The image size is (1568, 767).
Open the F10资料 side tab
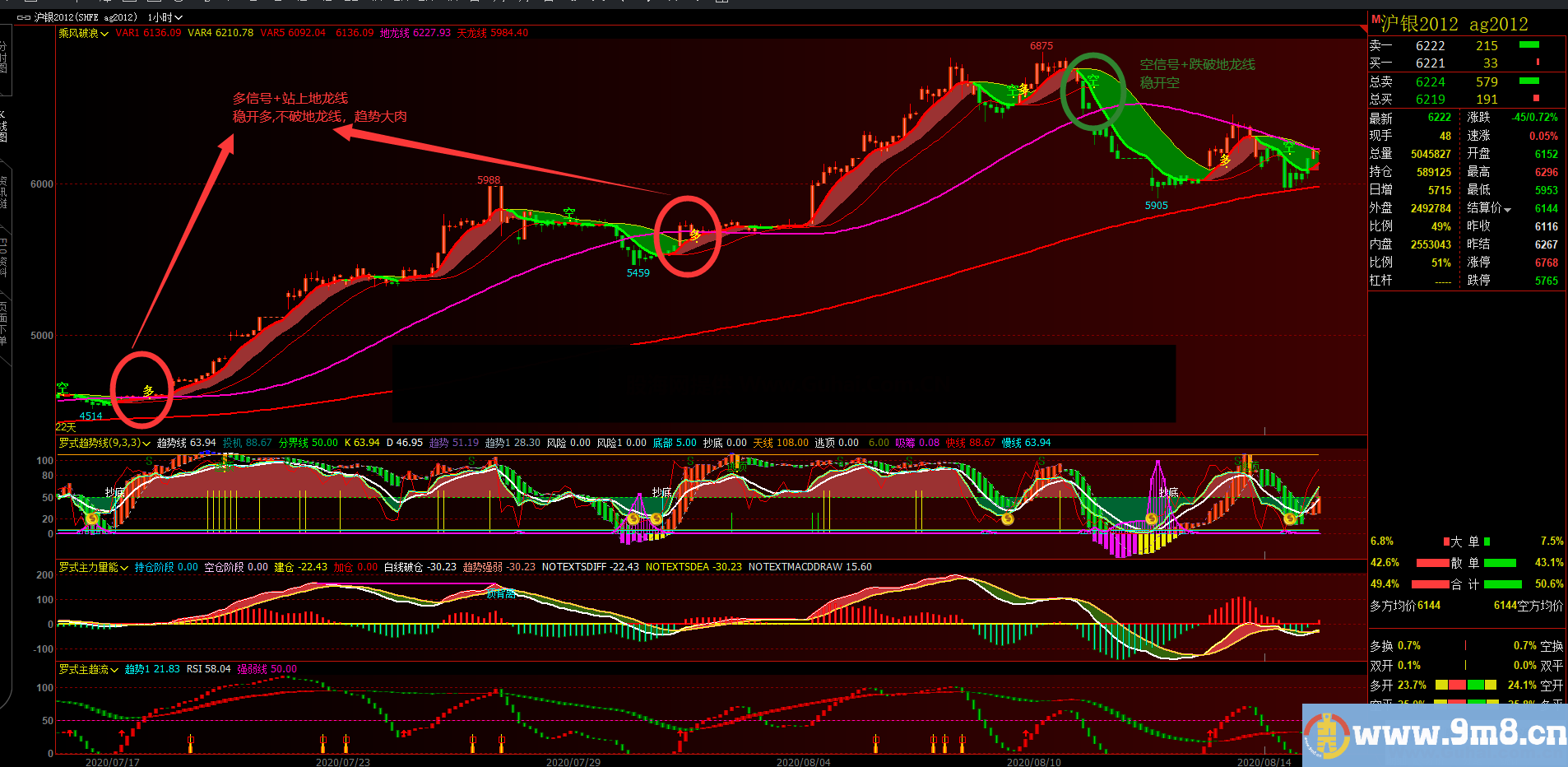tap(4, 257)
